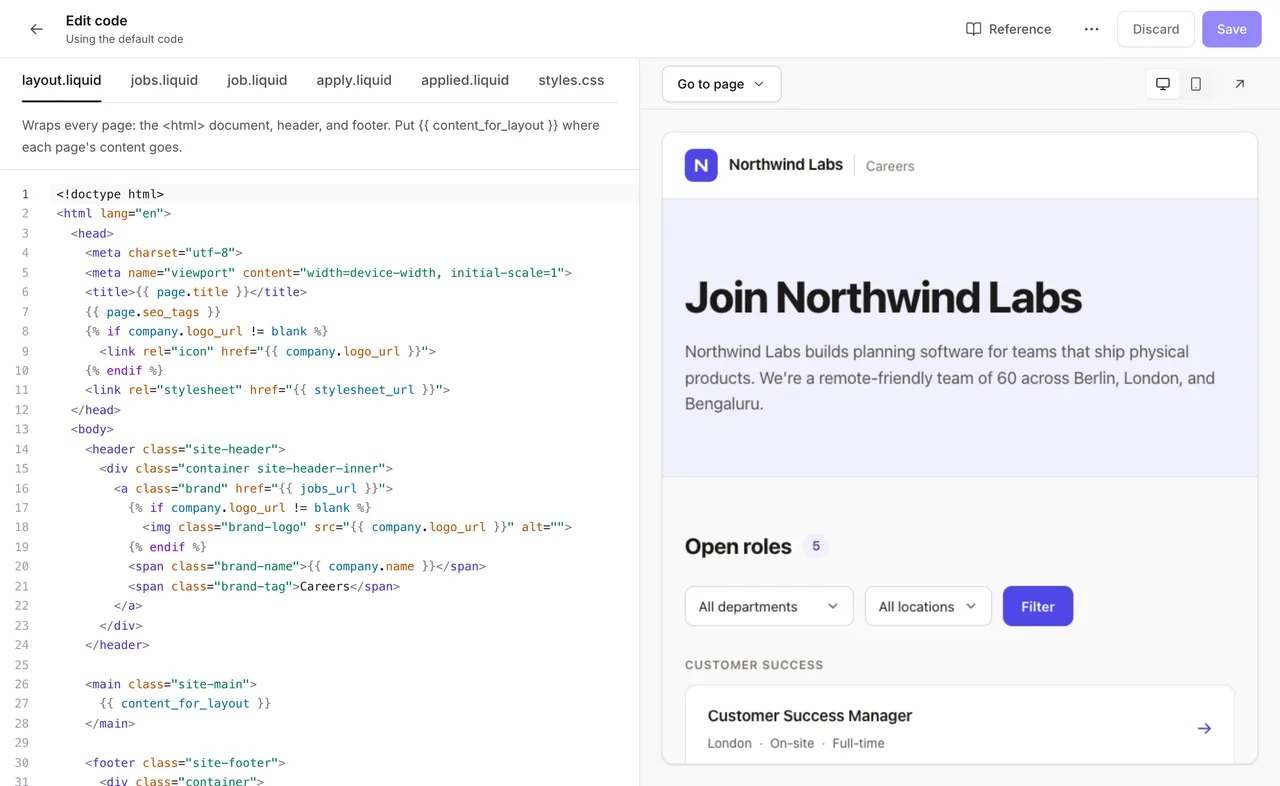The height and width of the screenshot is (786, 1280).
Task: Open the All locations dropdown
Action: [x=928, y=606]
